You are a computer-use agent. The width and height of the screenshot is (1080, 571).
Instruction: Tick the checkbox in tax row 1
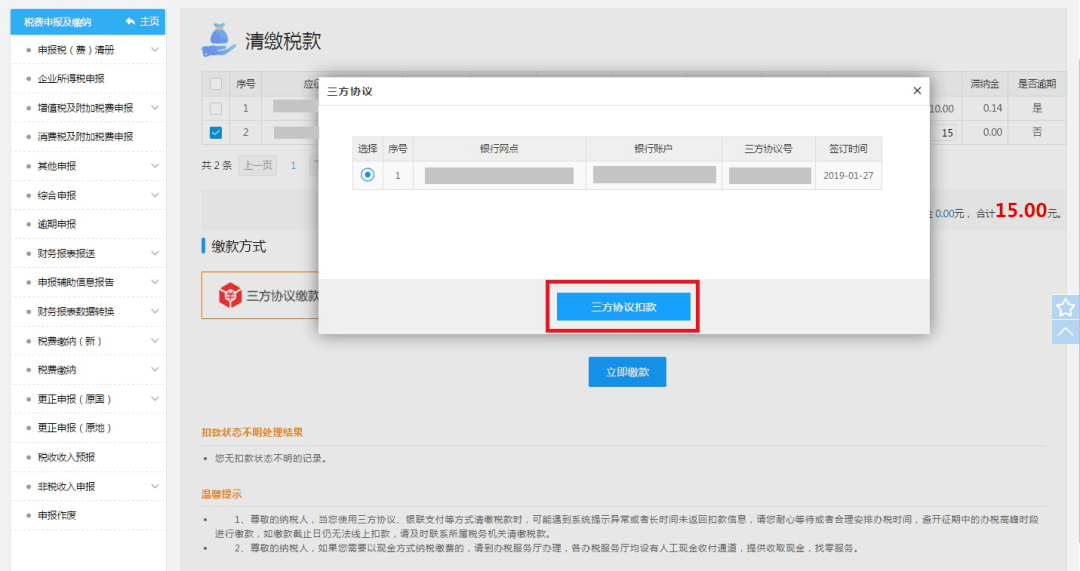(216, 108)
